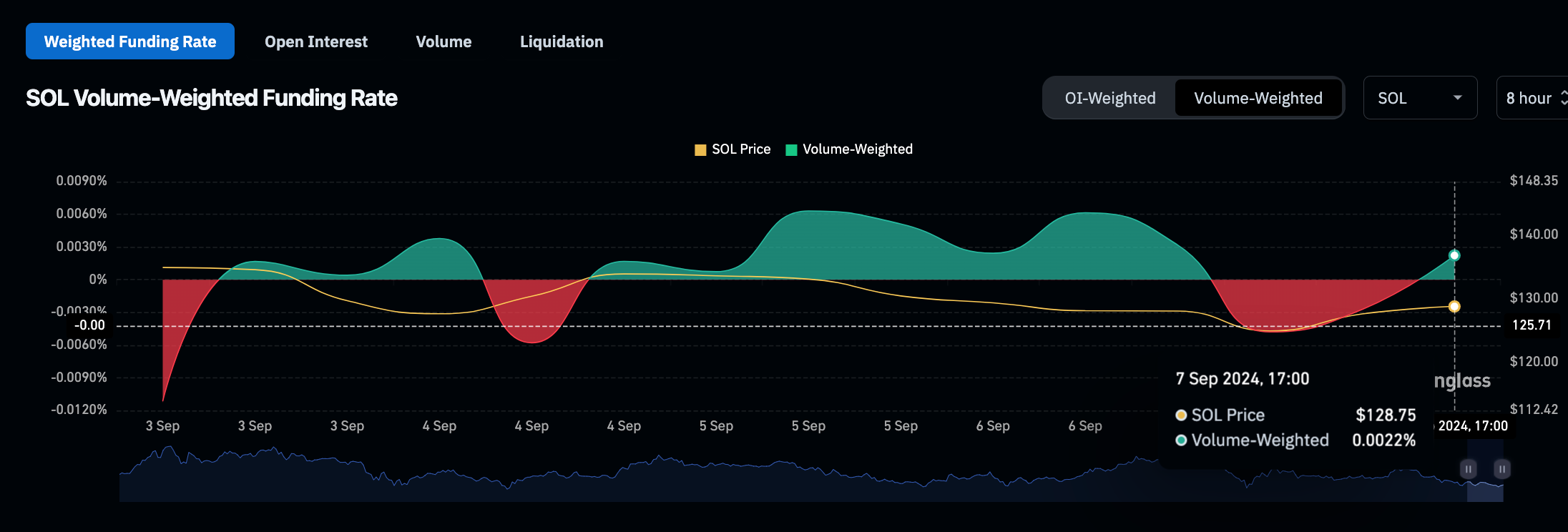Toggle the SOL Price legend series
Image resolution: width=1568 pixels, height=532 pixels.
(732, 149)
